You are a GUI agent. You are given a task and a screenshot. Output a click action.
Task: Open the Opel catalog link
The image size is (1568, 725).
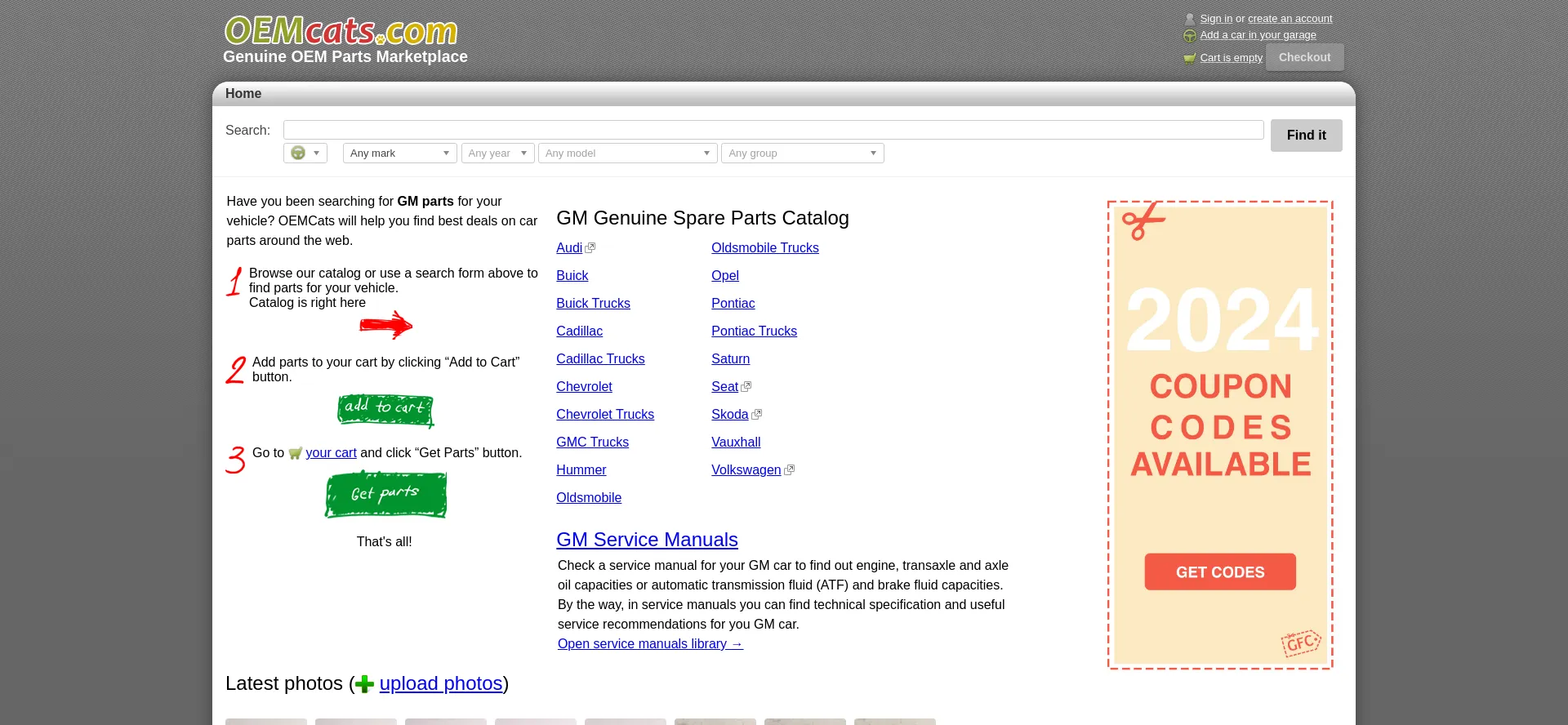(x=725, y=275)
